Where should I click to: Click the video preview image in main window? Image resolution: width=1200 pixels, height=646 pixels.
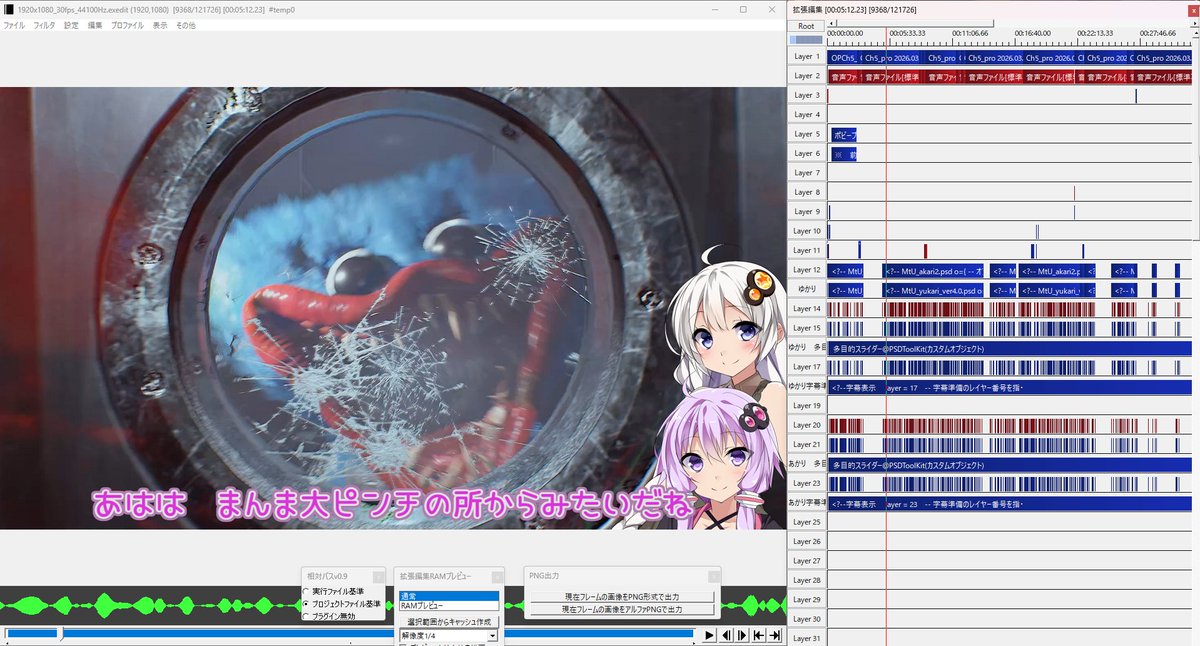(393, 308)
